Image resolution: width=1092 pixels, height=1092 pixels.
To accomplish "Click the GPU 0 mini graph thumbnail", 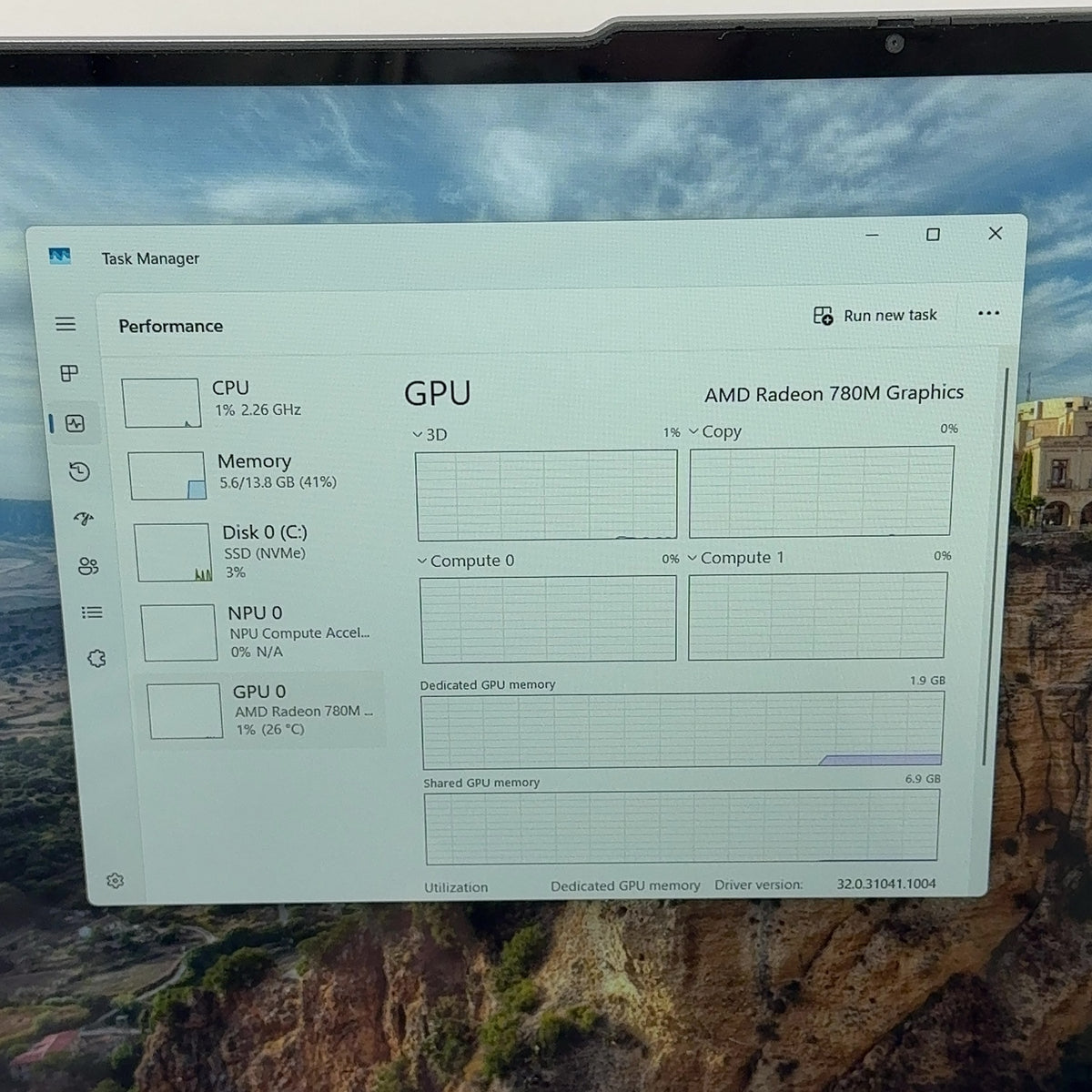I will [x=186, y=711].
